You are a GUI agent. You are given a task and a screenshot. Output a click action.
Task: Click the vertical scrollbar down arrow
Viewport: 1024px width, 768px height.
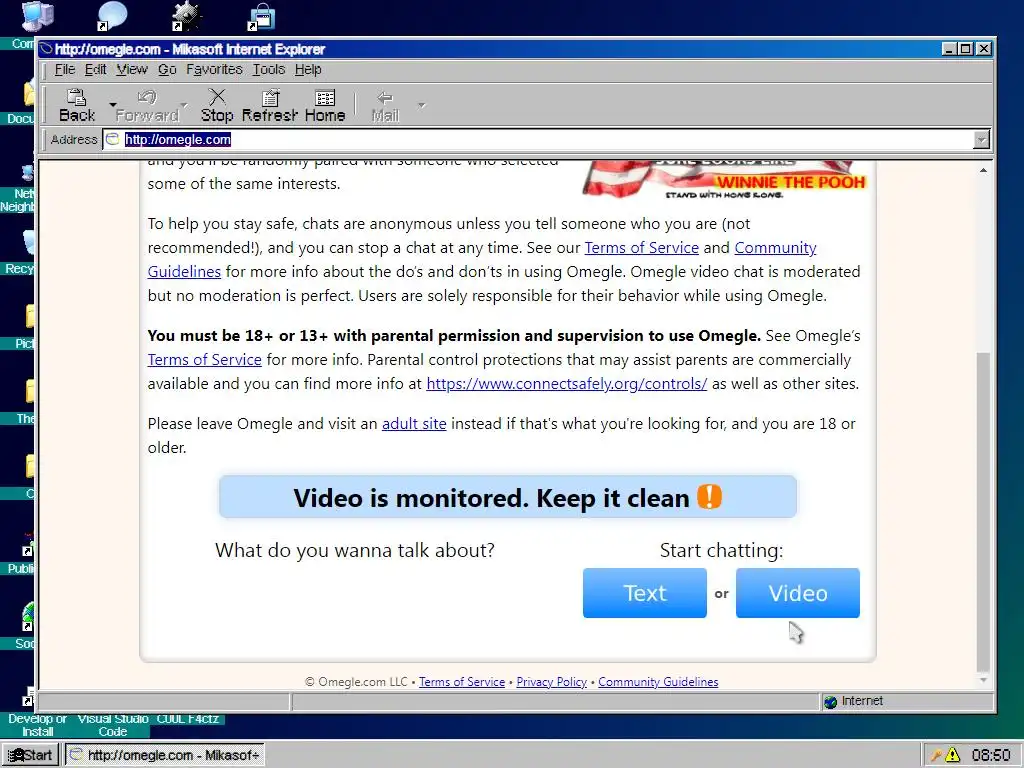pos(983,681)
